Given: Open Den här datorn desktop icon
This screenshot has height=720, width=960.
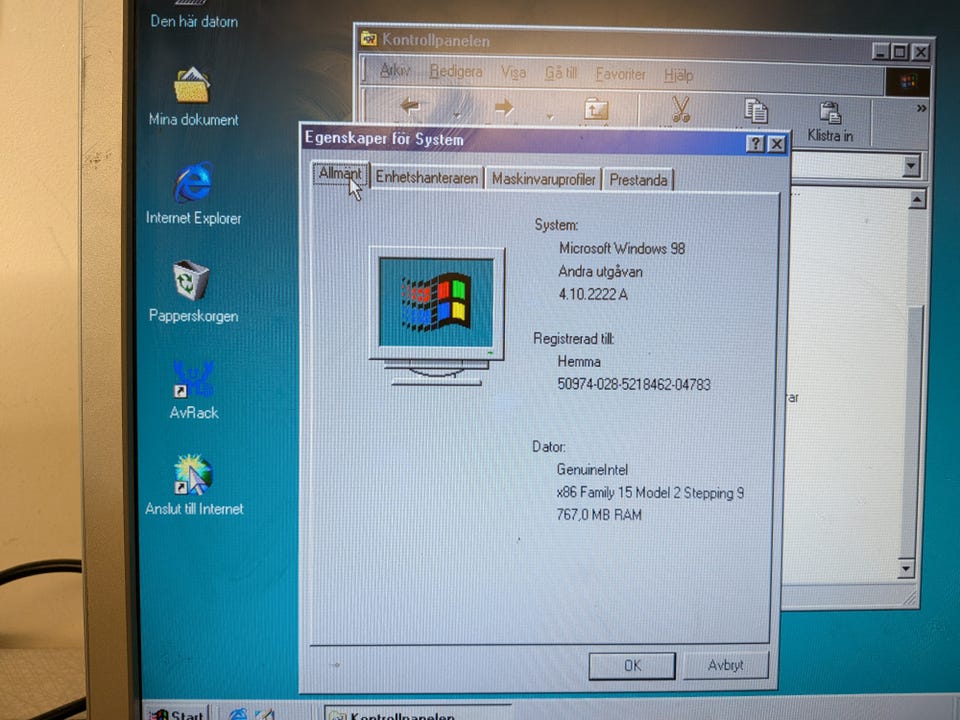Looking at the screenshot, I should [193, 15].
